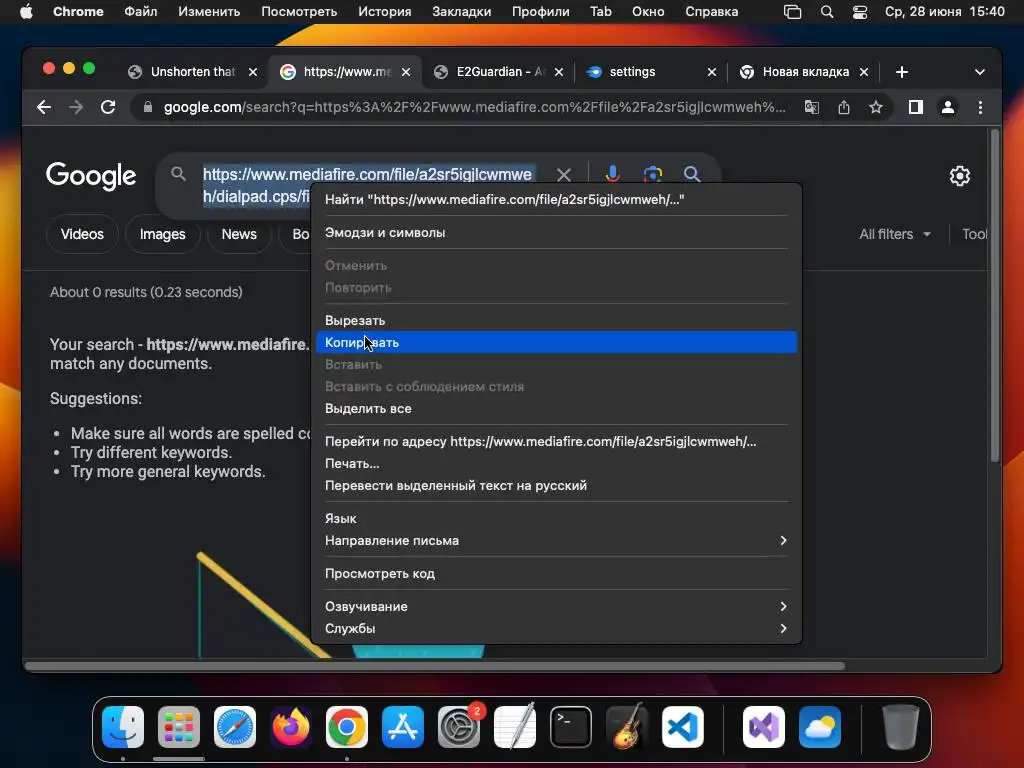Open Visual Studio purple icon in Dock

(763, 727)
